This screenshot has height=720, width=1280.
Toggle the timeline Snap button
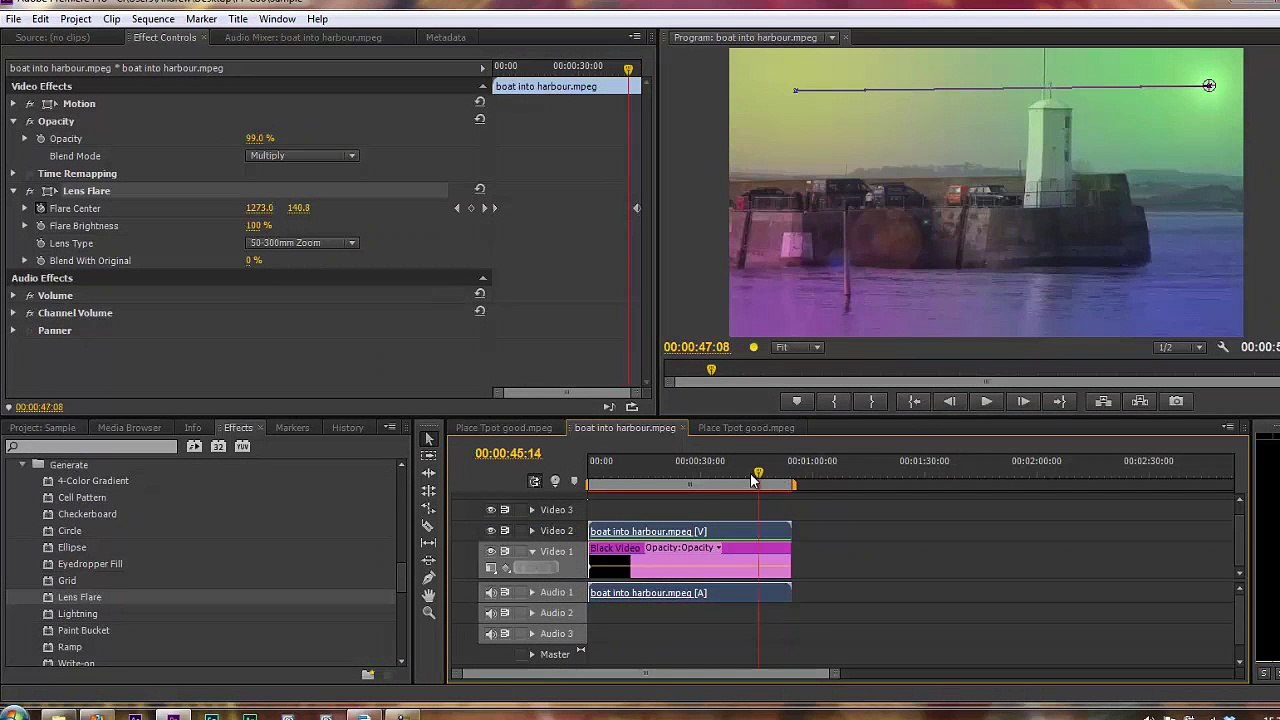pyautogui.click(x=535, y=481)
